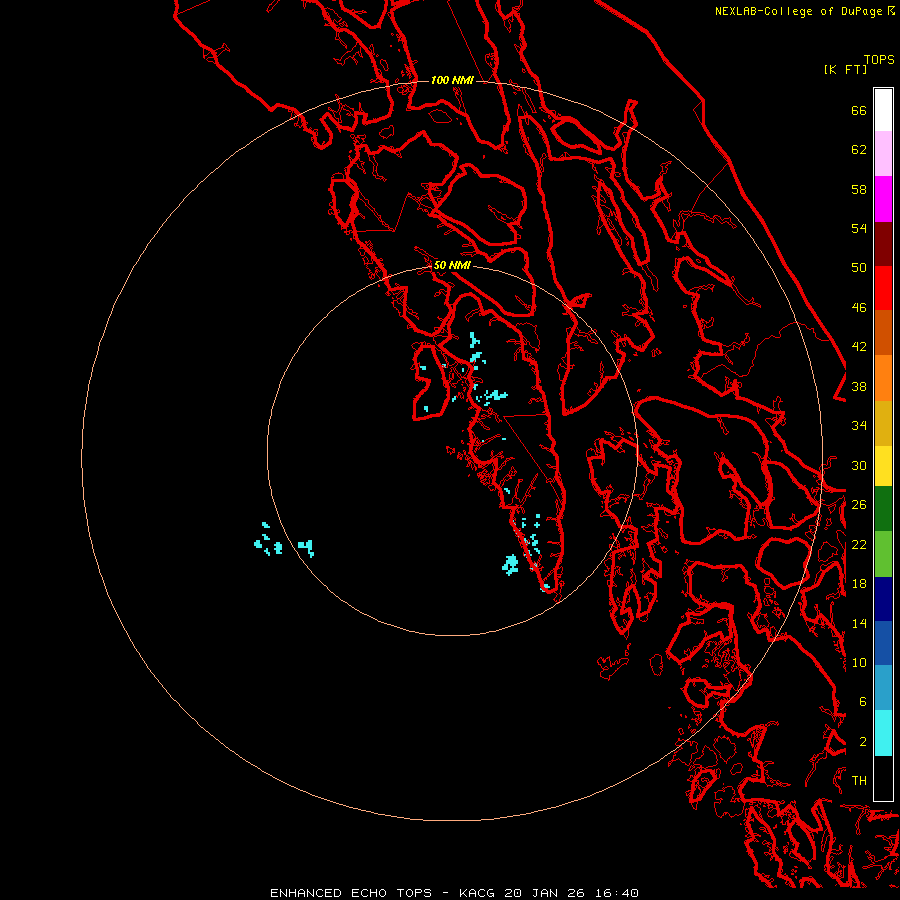
Task: Click the '26' legend value
Action: [859, 505]
